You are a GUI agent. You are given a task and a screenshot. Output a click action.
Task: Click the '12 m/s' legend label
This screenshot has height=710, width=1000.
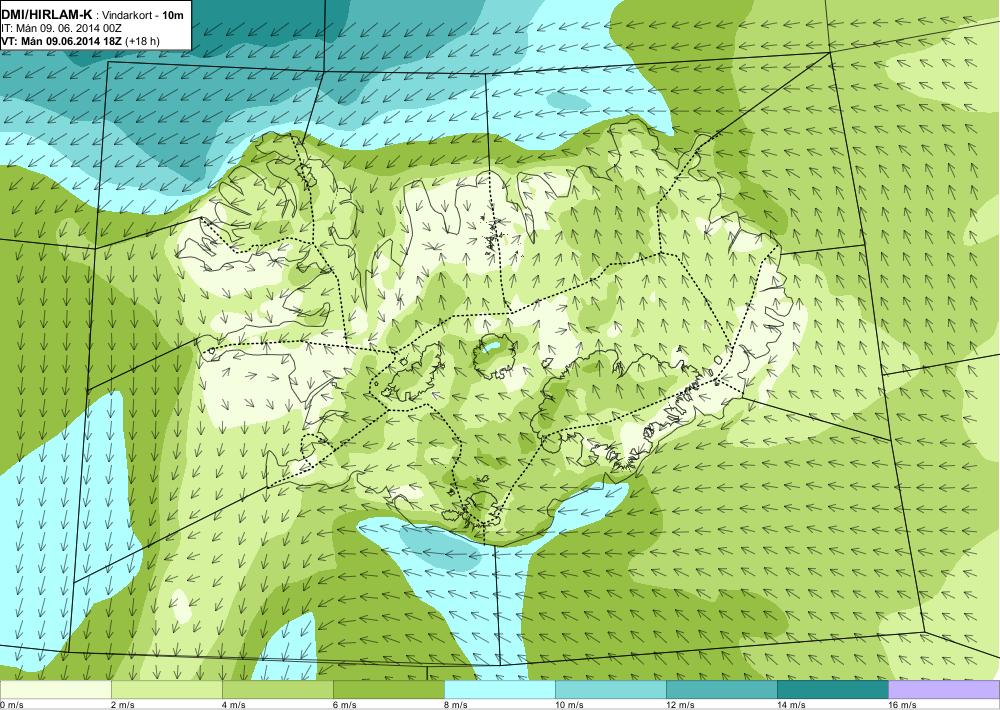[680, 705]
